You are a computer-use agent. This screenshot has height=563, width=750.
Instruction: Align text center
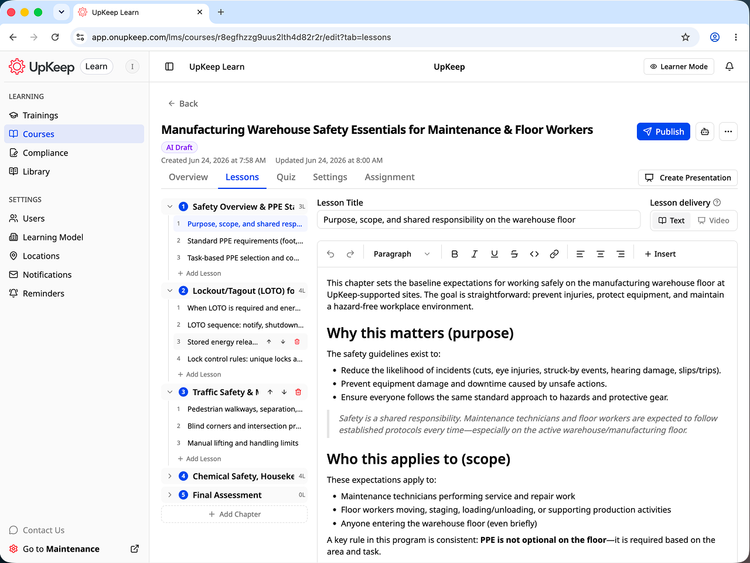pyautogui.click(x=600, y=254)
